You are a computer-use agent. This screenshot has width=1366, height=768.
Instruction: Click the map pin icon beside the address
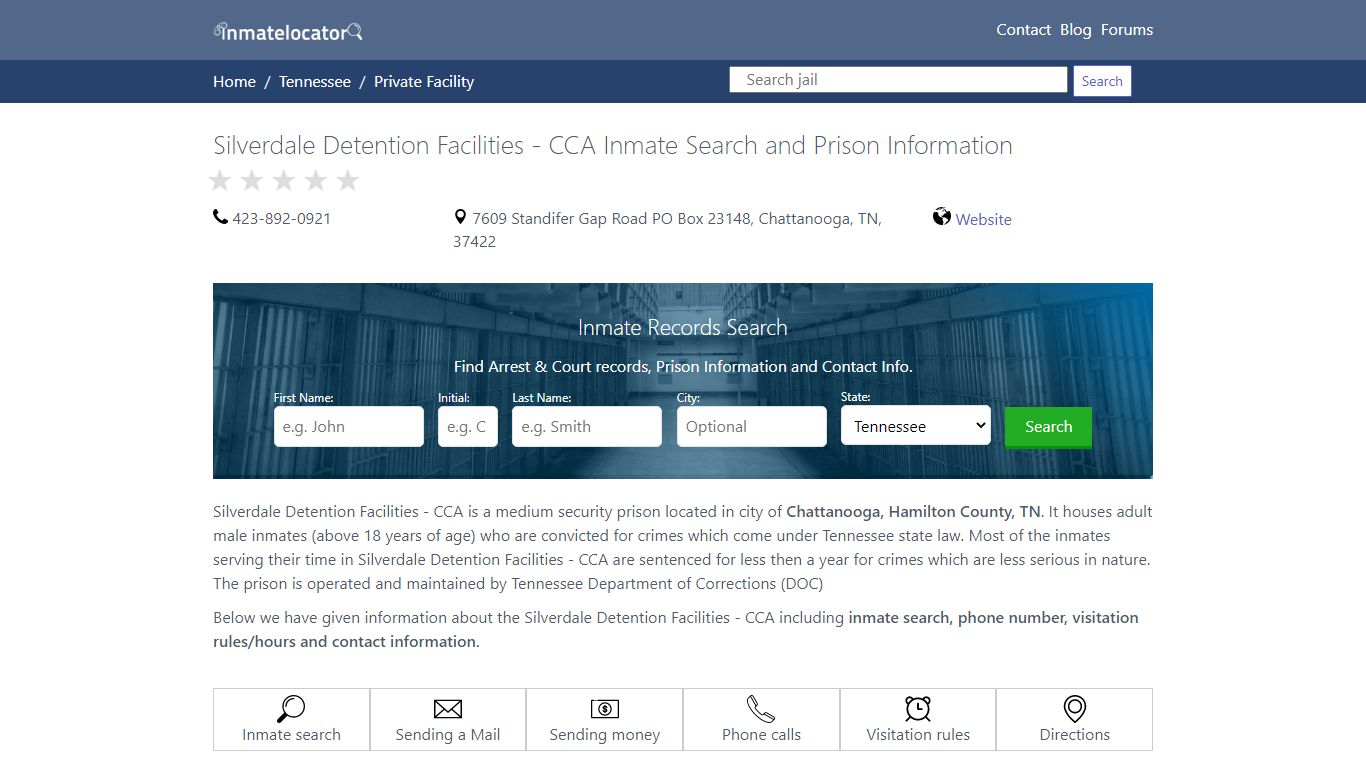pyautogui.click(x=460, y=217)
